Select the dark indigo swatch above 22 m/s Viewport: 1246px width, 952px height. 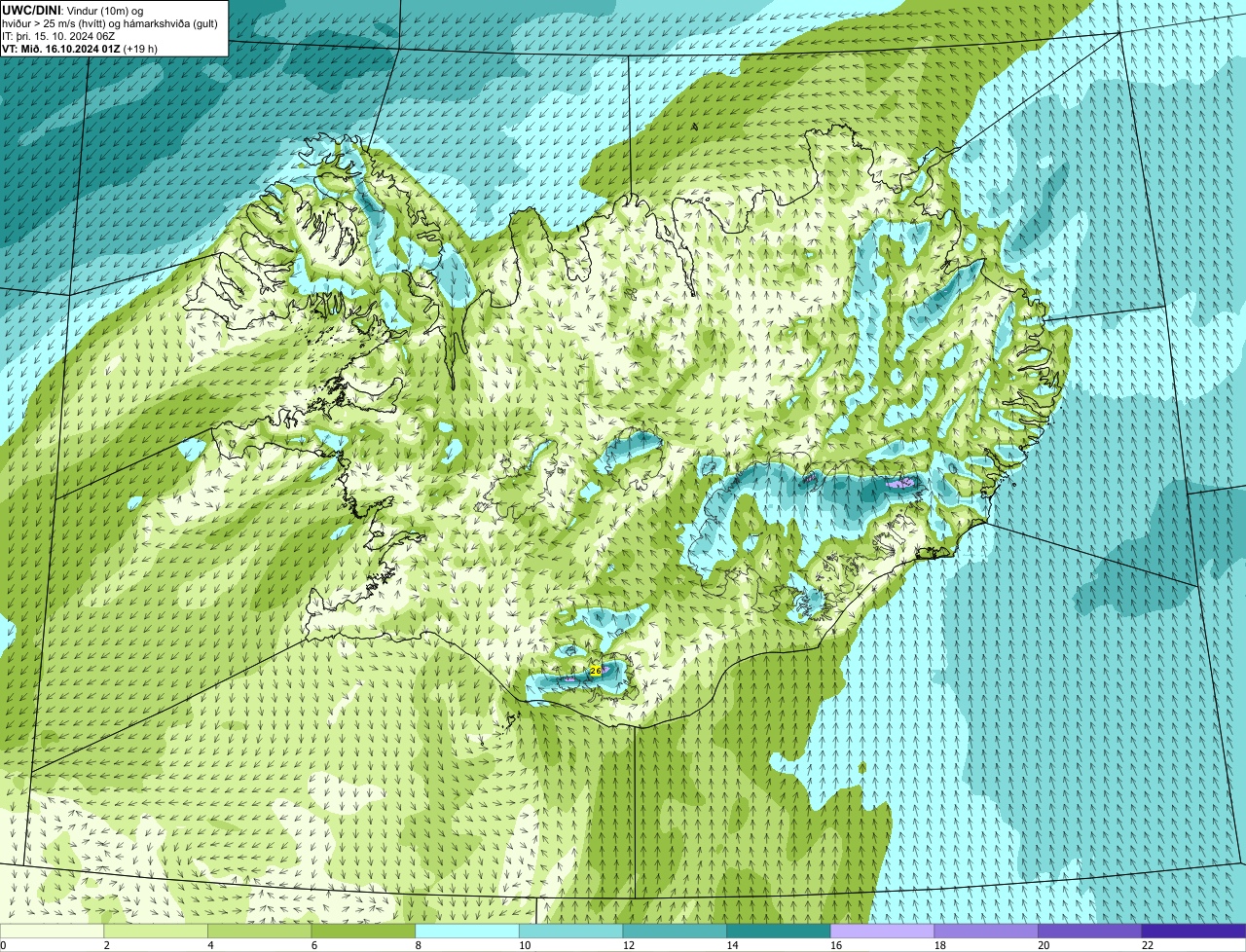(1193, 931)
